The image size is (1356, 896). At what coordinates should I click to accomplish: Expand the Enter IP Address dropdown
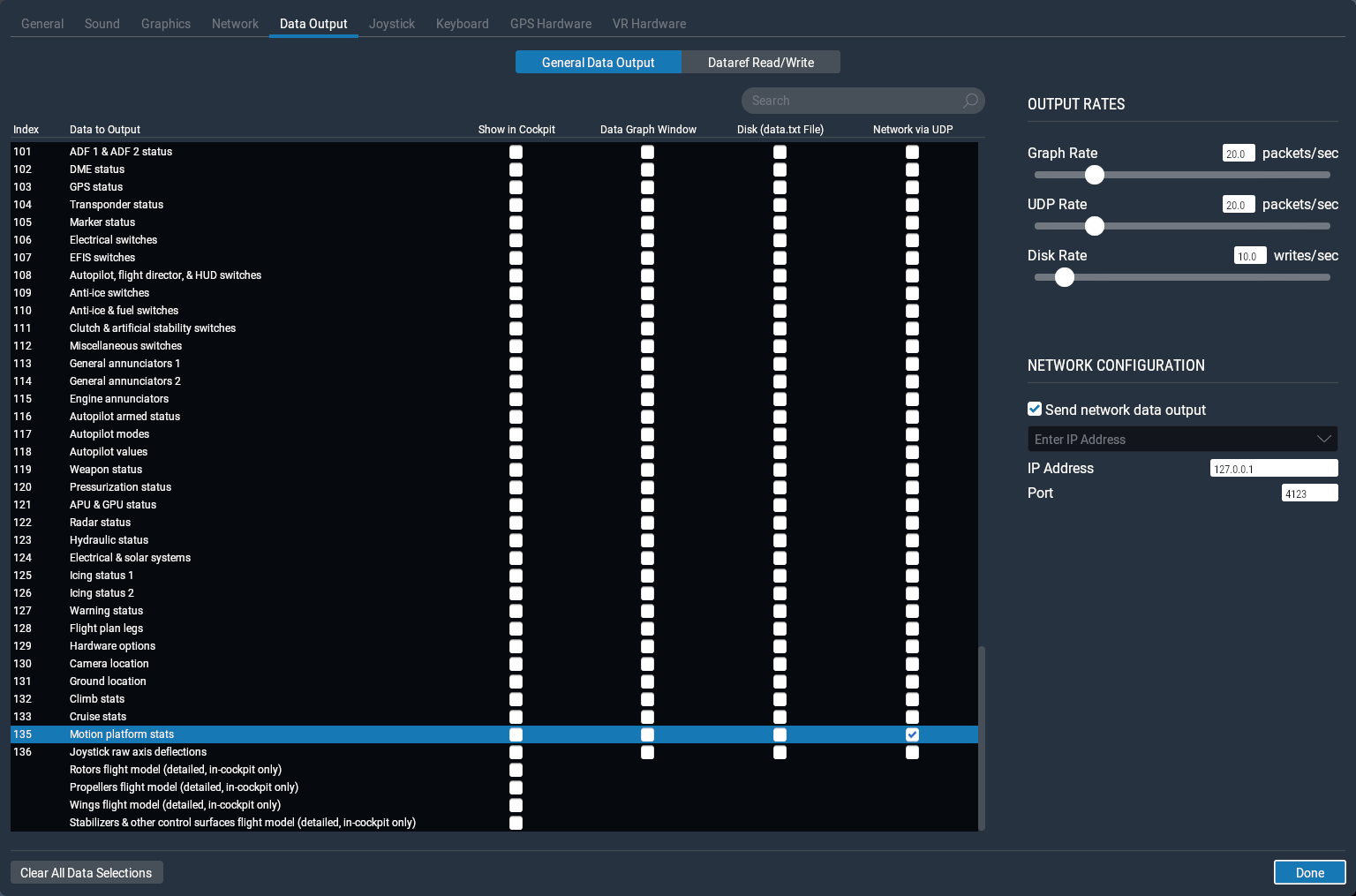pos(1323,440)
